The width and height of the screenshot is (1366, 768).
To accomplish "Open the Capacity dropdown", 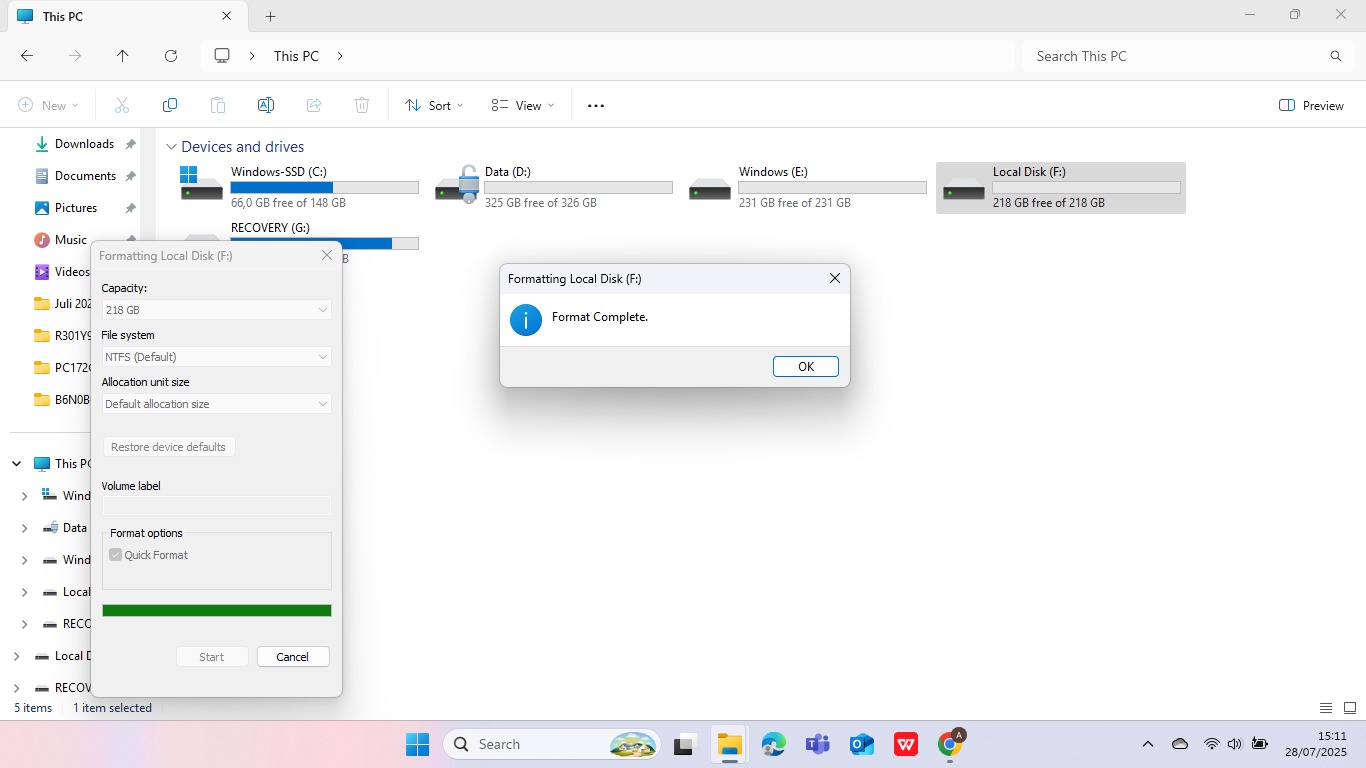I will pyautogui.click(x=216, y=310).
